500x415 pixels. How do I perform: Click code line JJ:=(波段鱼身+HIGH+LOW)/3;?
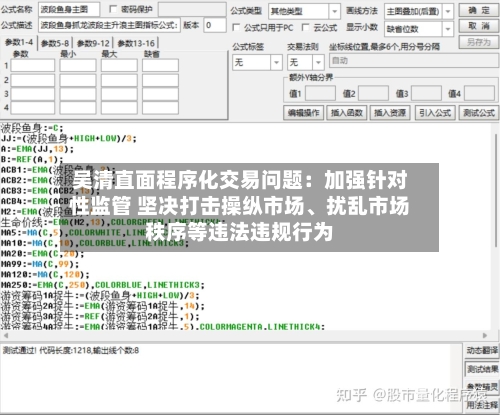click(69, 138)
